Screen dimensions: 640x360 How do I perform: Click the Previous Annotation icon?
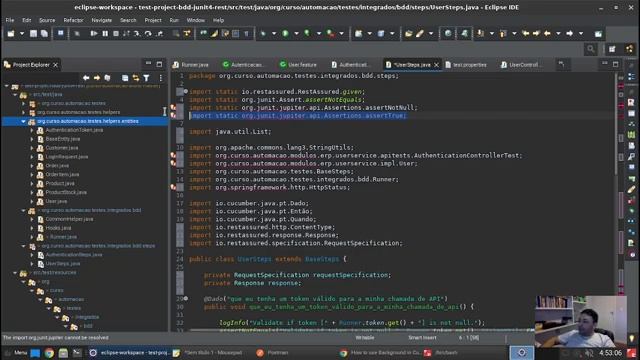[x=503, y=33]
